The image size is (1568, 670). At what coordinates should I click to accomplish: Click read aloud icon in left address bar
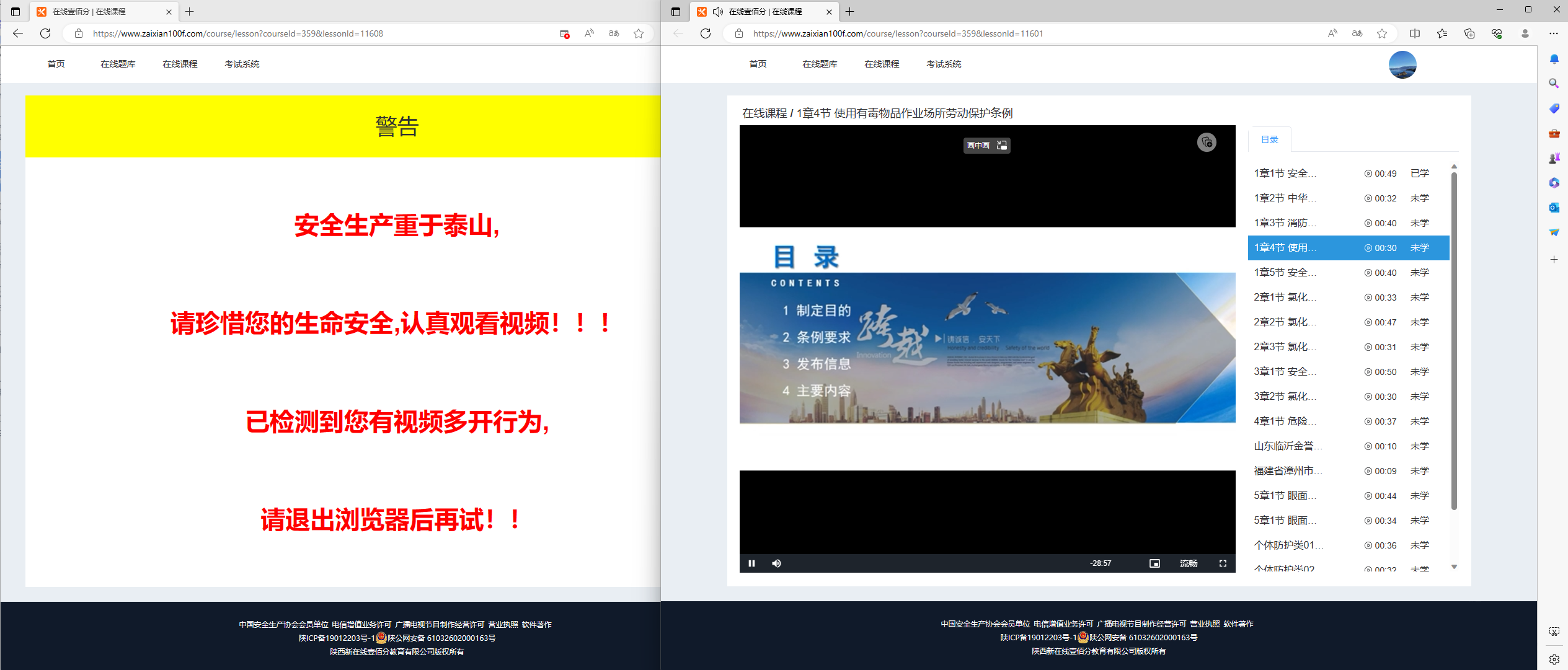(589, 33)
